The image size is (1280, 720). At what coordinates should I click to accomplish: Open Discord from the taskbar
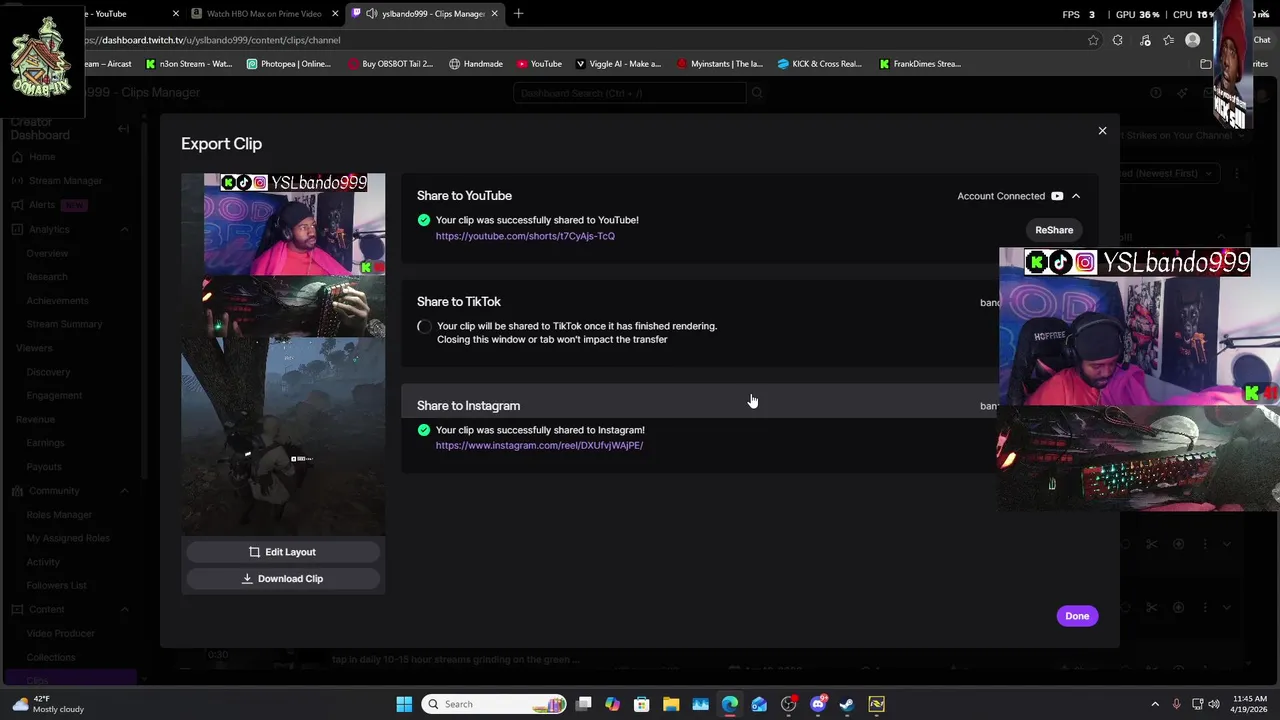click(x=818, y=704)
